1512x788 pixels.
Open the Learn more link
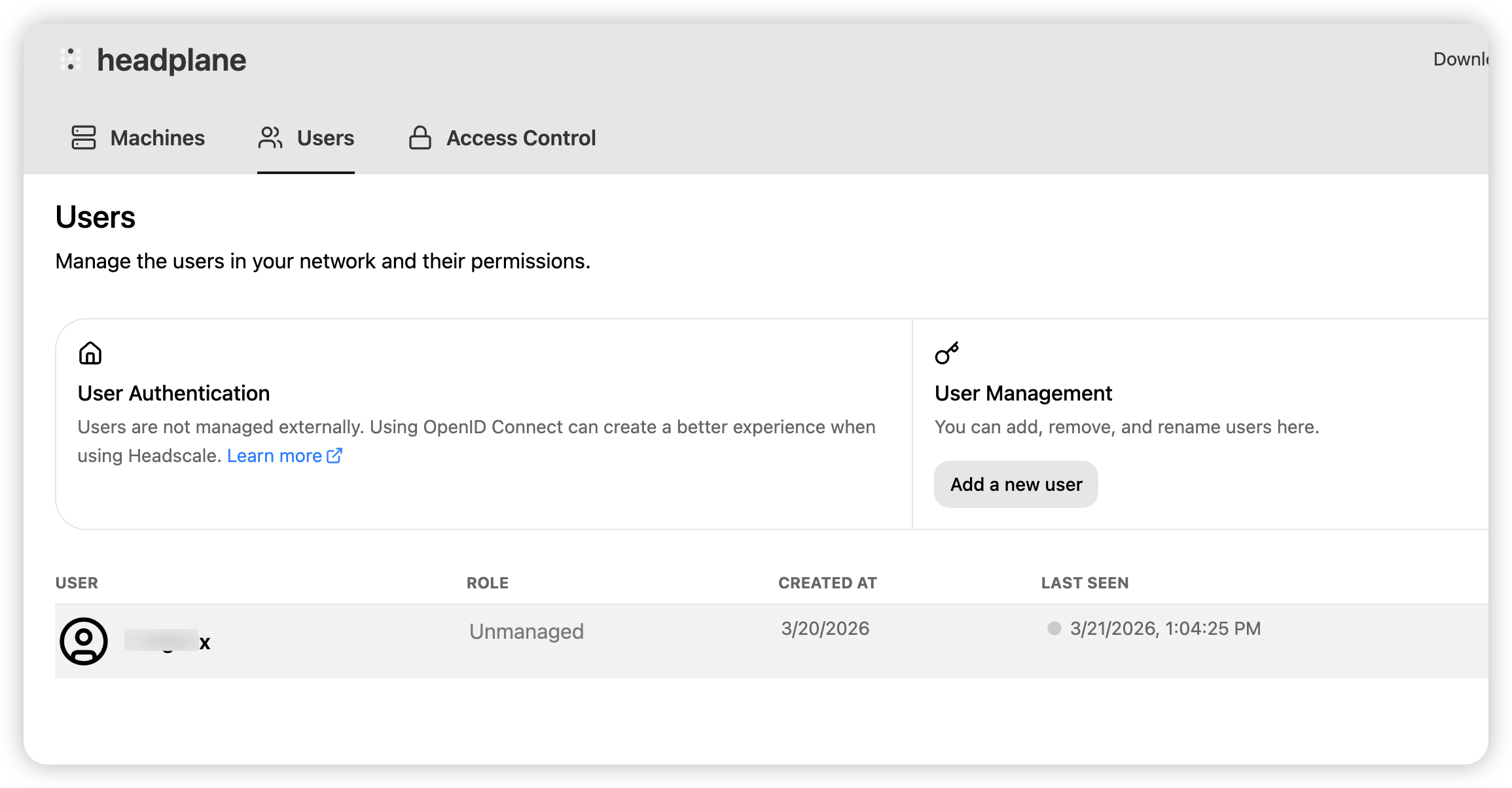point(274,456)
